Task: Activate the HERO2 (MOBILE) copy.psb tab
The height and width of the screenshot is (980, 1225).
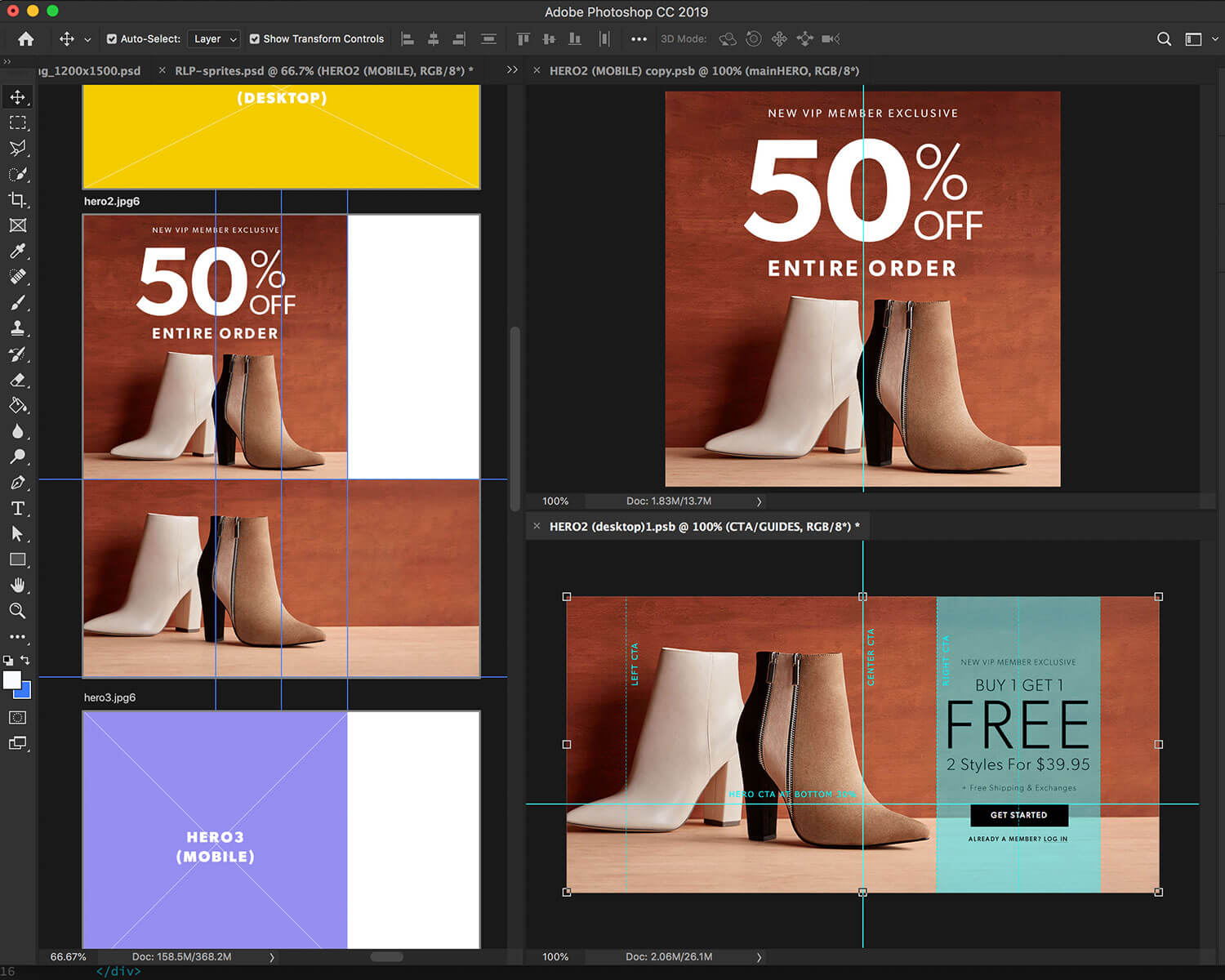Action: tap(704, 71)
